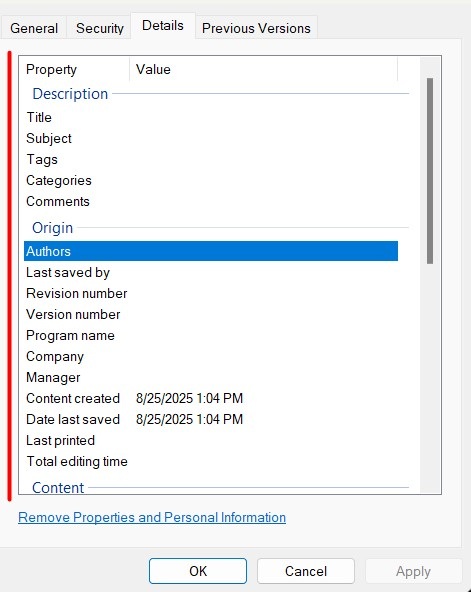Select the Program name row
Viewport: 471px width, 592px height.
[x=211, y=335]
